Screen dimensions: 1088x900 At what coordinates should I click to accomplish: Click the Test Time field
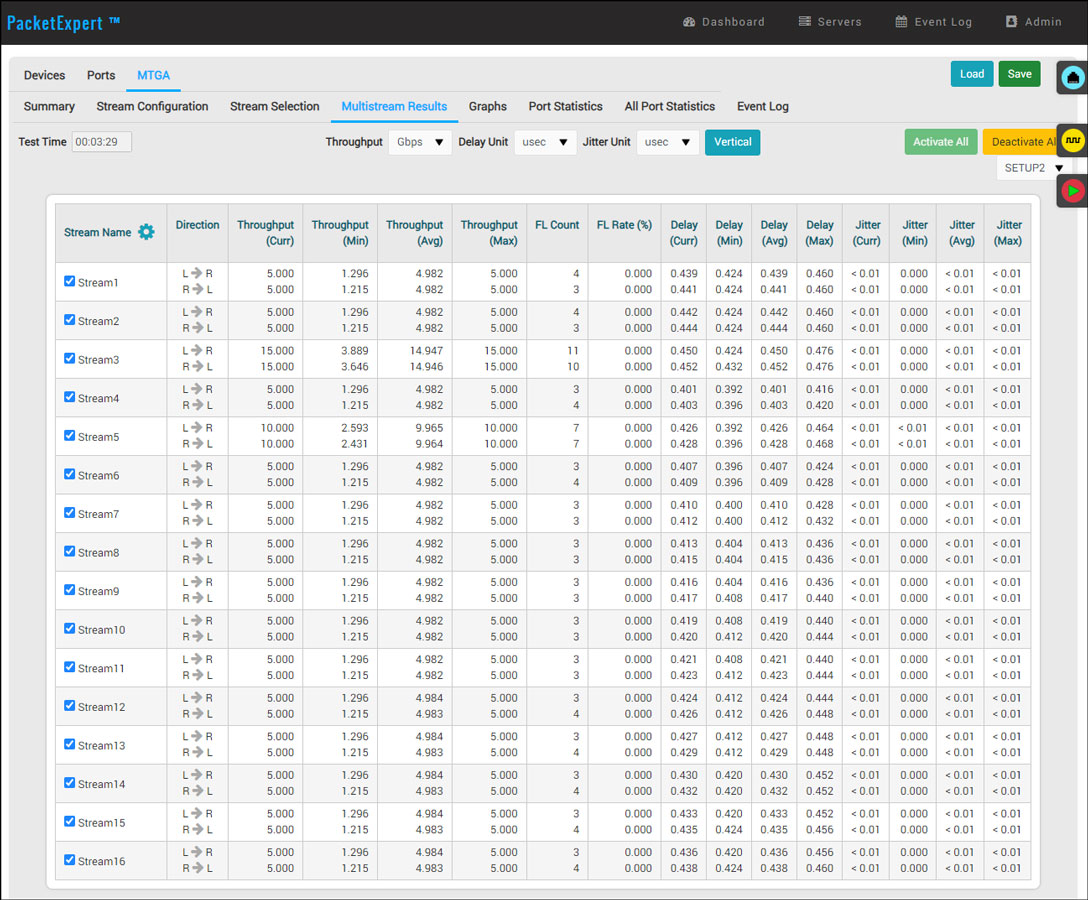(x=101, y=142)
